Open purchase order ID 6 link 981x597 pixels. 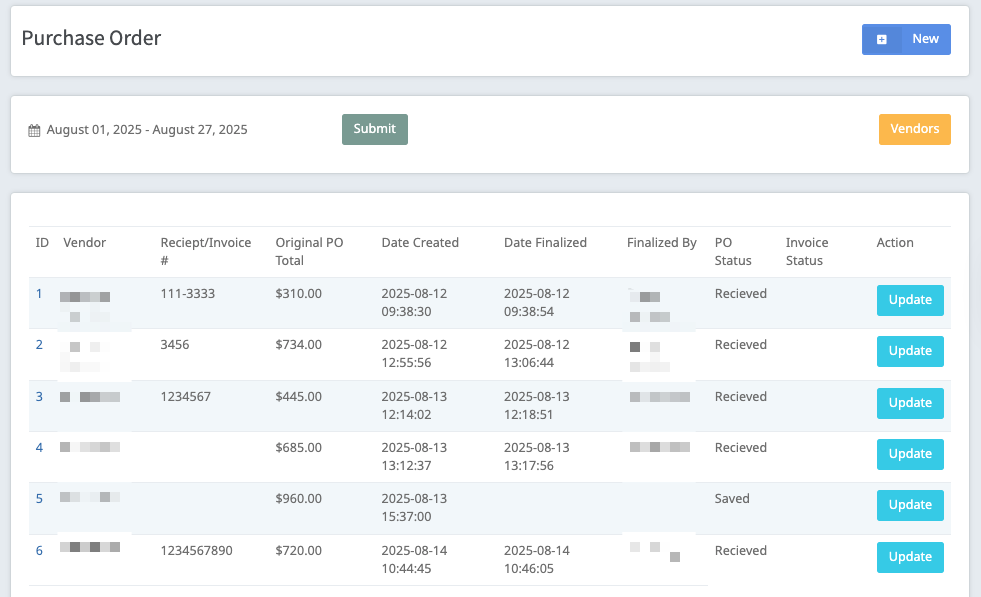pyautogui.click(x=40, y=551)
